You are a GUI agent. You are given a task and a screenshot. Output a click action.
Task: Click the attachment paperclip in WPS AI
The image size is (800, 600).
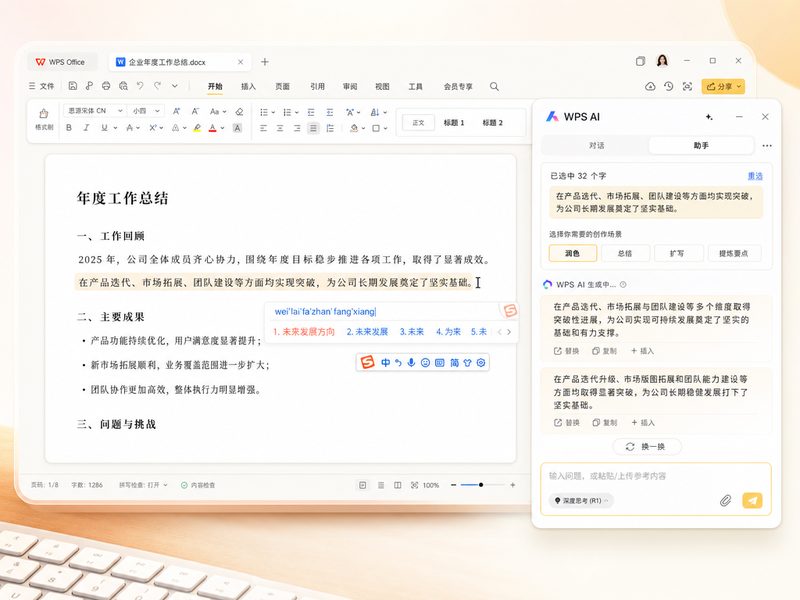[x=725, y=501]
